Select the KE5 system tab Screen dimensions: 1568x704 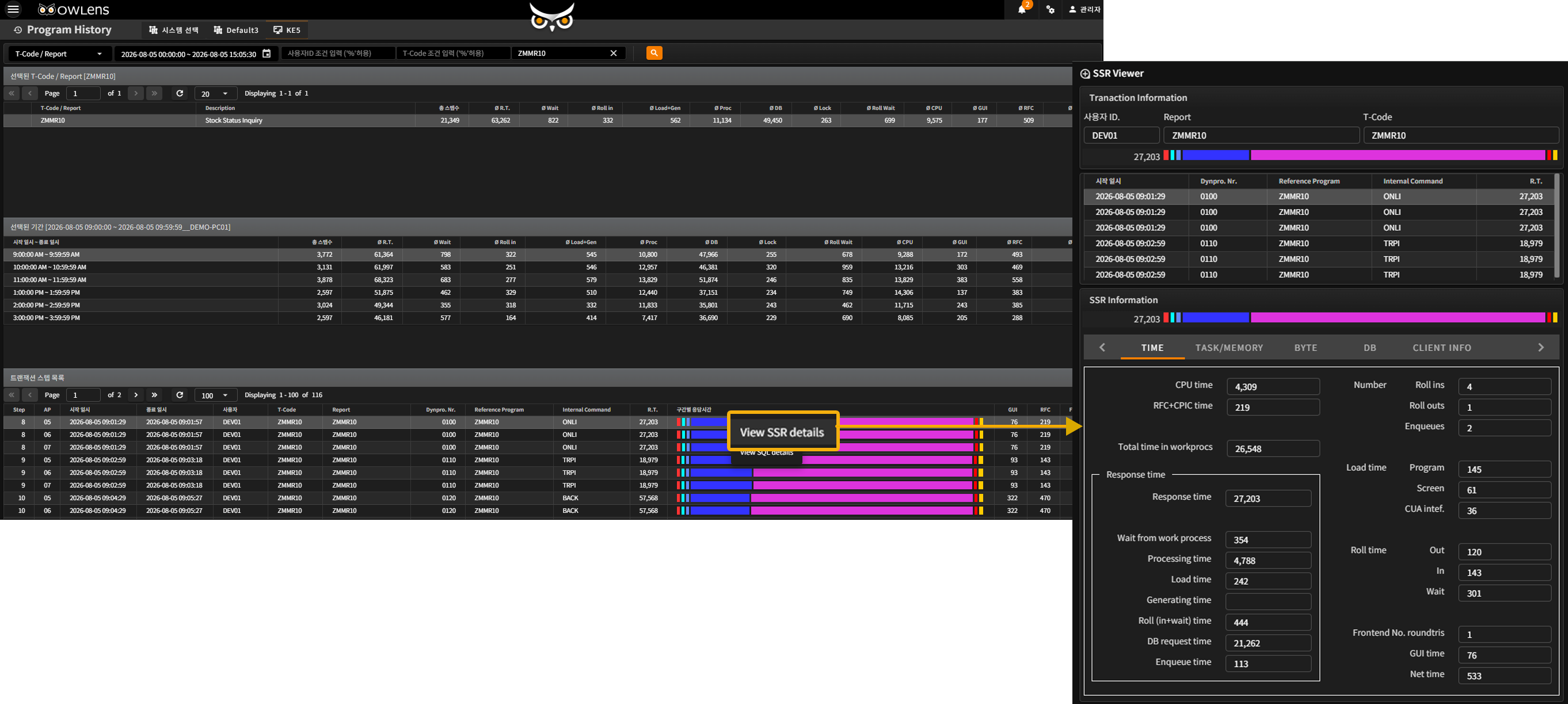pos(287,30)
